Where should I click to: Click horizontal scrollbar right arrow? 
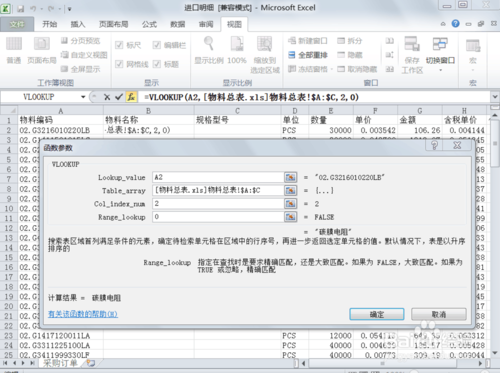[480, 363]
